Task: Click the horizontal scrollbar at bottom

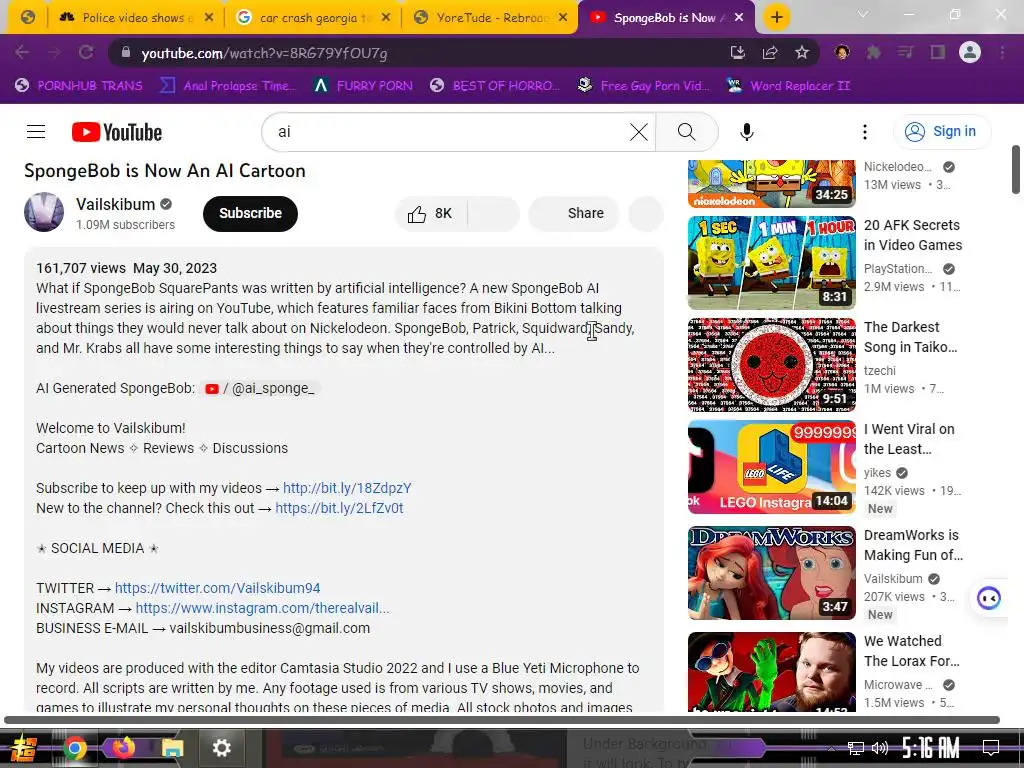Action: 502,720
